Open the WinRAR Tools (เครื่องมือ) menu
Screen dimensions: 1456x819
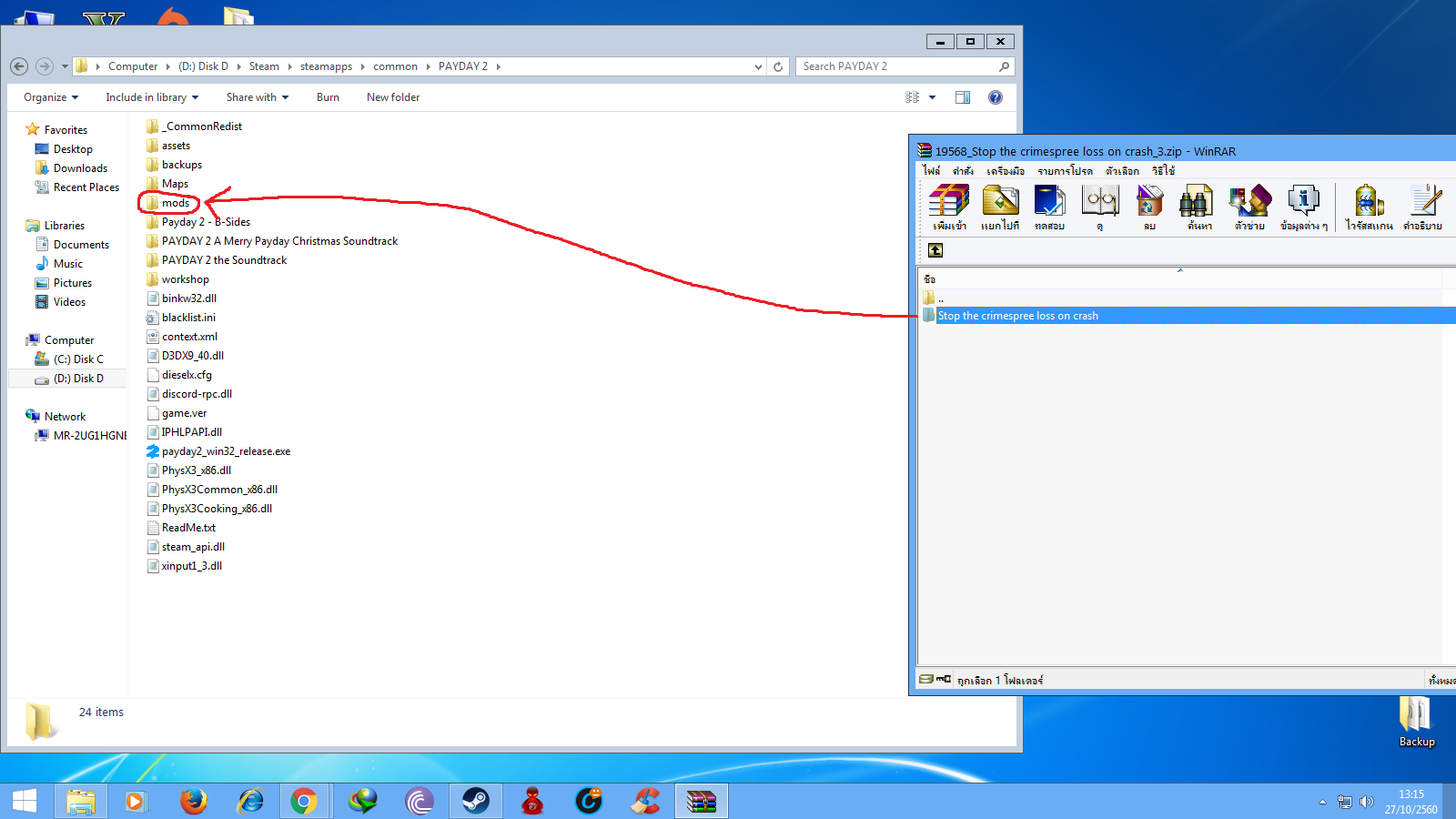1006,170
